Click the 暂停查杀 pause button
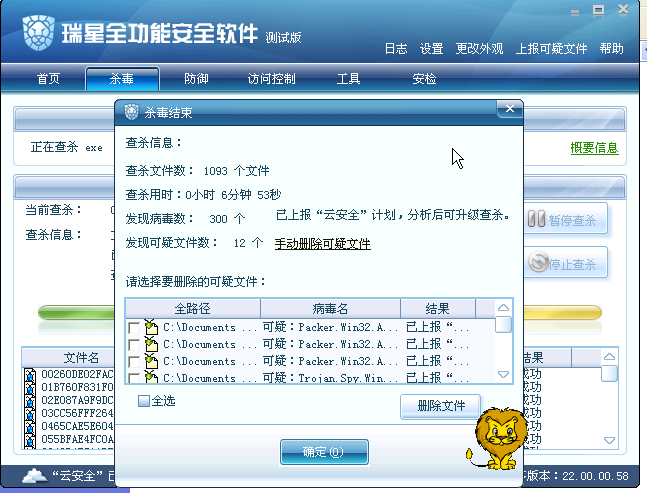Viewport: 647px width, 493px height. tap(566, 219)
